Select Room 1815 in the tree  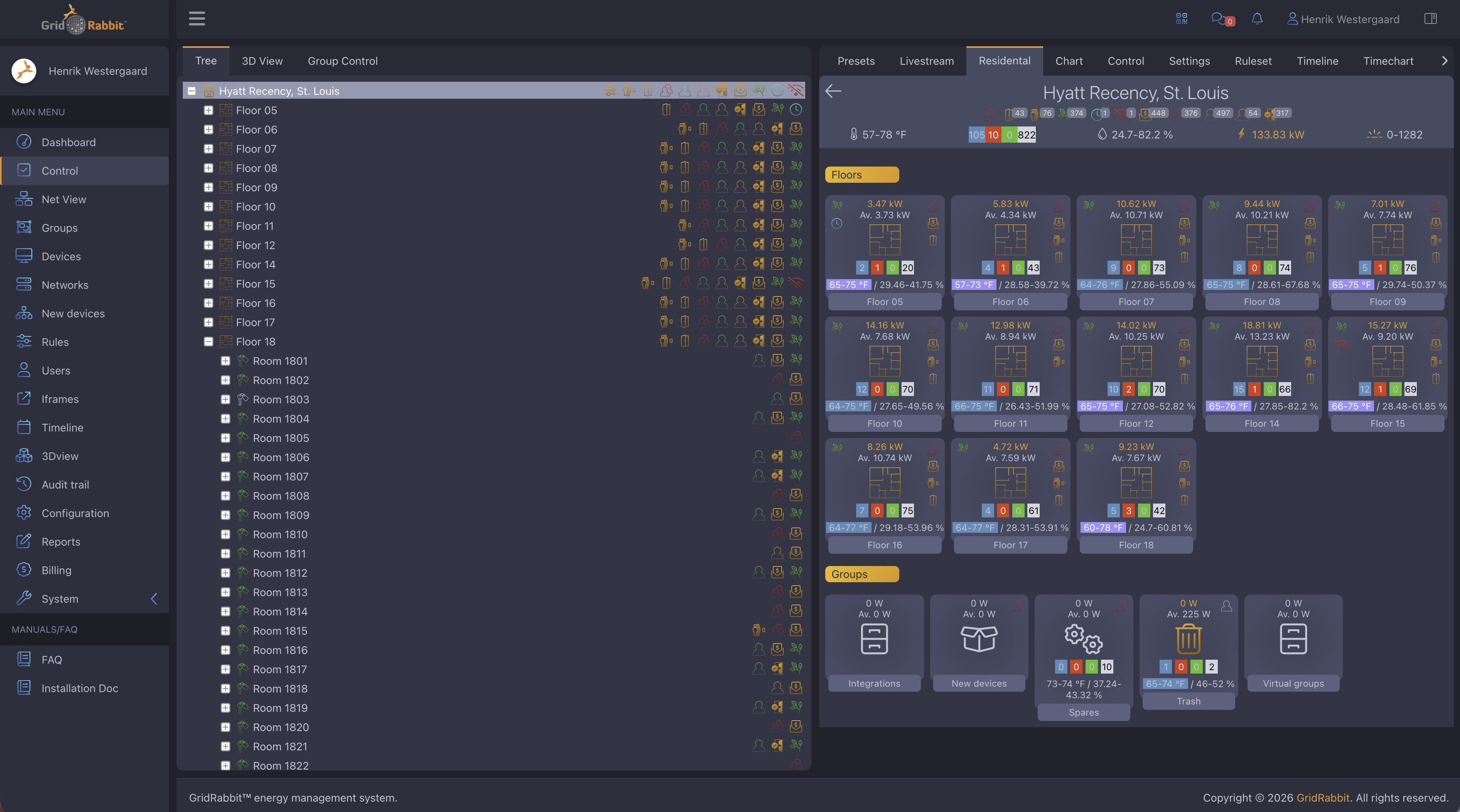pyautogui.click(x=280, y=631)
